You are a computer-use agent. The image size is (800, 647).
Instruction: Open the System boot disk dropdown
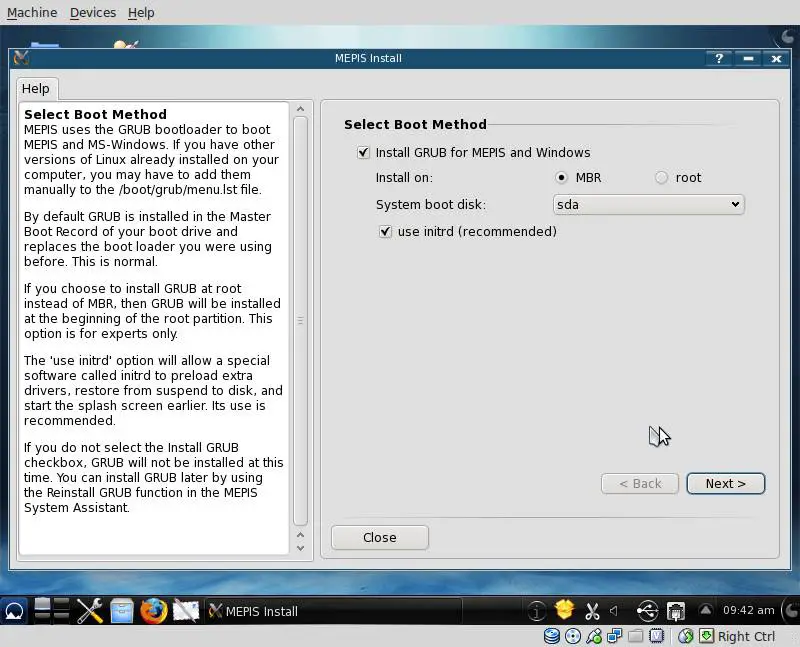648,204
